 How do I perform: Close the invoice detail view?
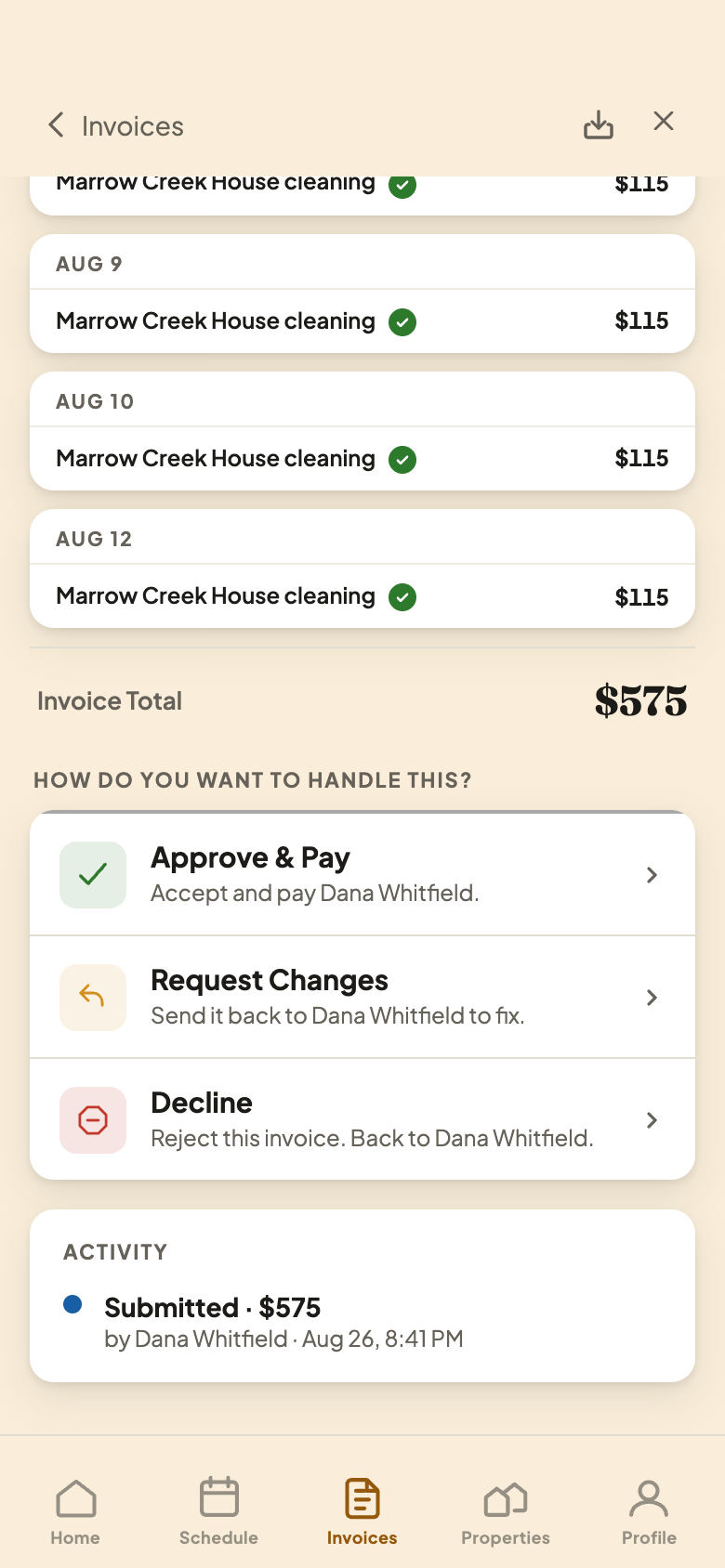pos(664,122)
